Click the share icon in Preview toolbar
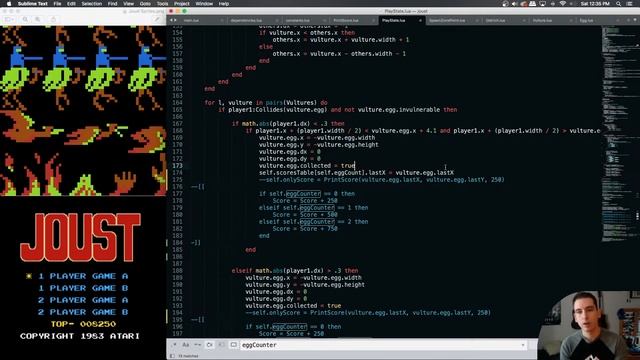 pos(53,19)
